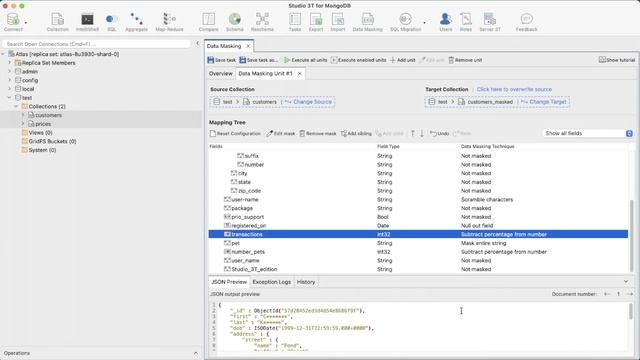Open the Compare tool

[x=209, y=22]
